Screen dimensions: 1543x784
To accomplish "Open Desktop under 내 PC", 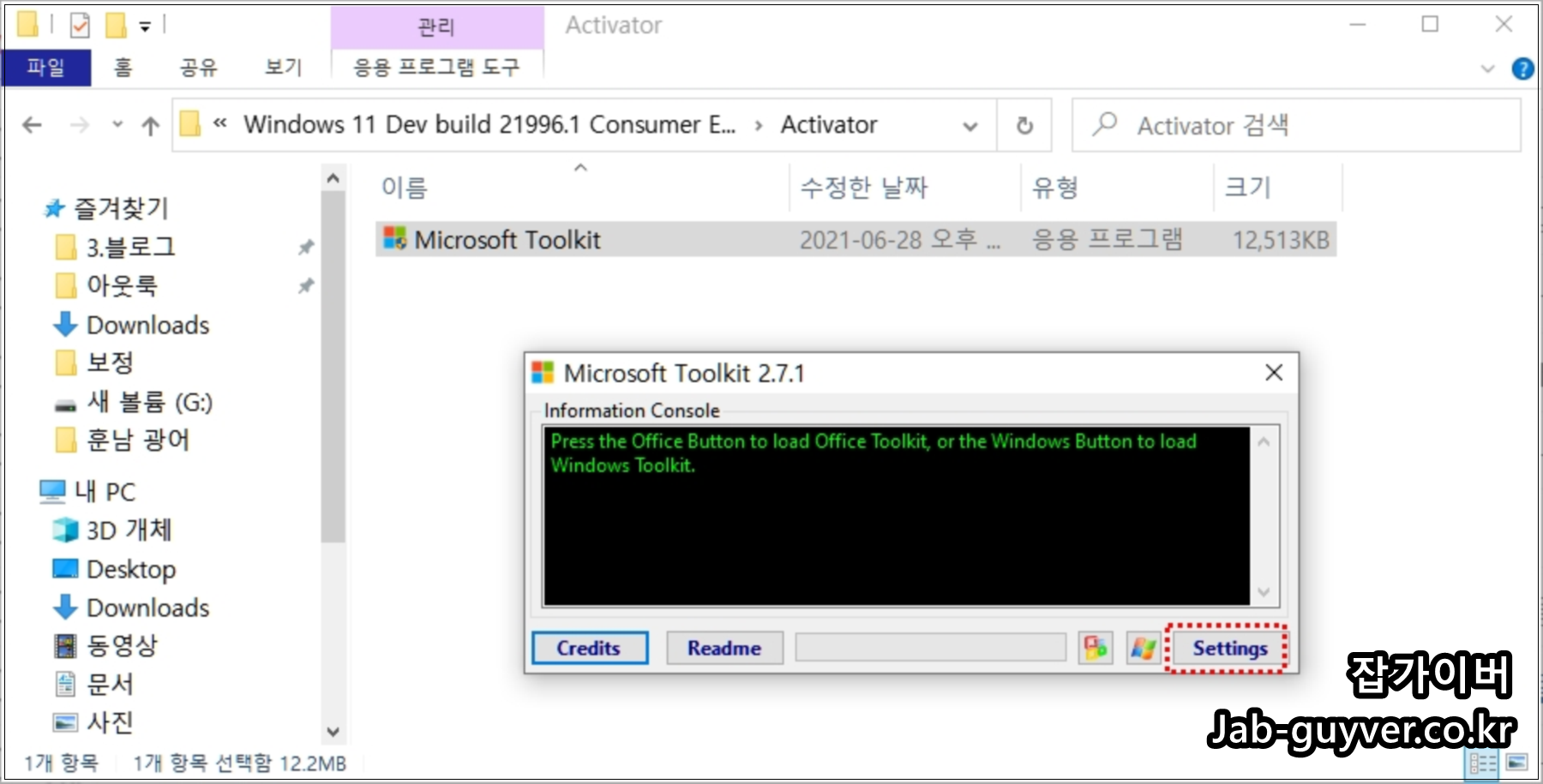I will [x=130, y=569].
